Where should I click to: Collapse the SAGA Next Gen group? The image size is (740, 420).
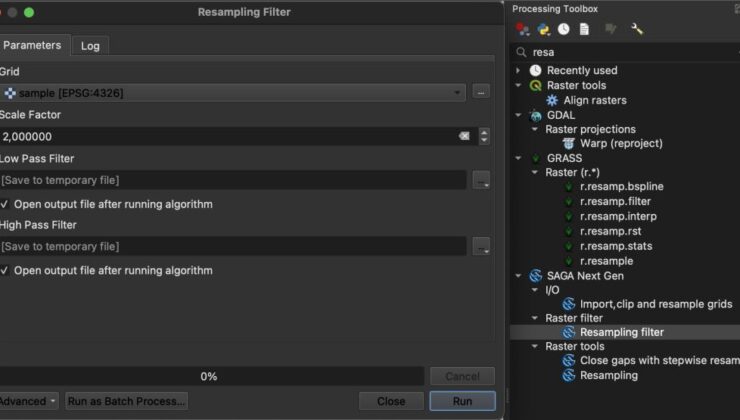[x=518, y=276]
